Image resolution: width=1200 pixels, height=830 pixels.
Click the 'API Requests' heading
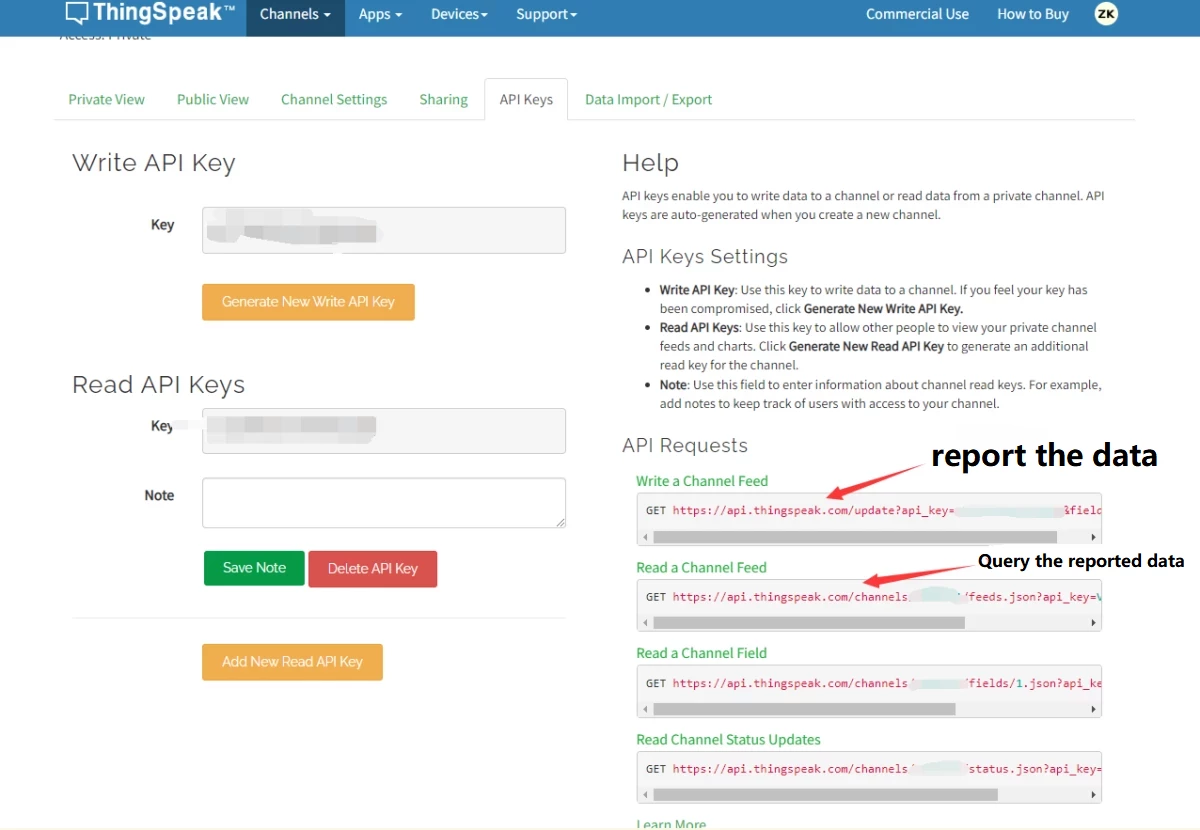pos(685,446)
